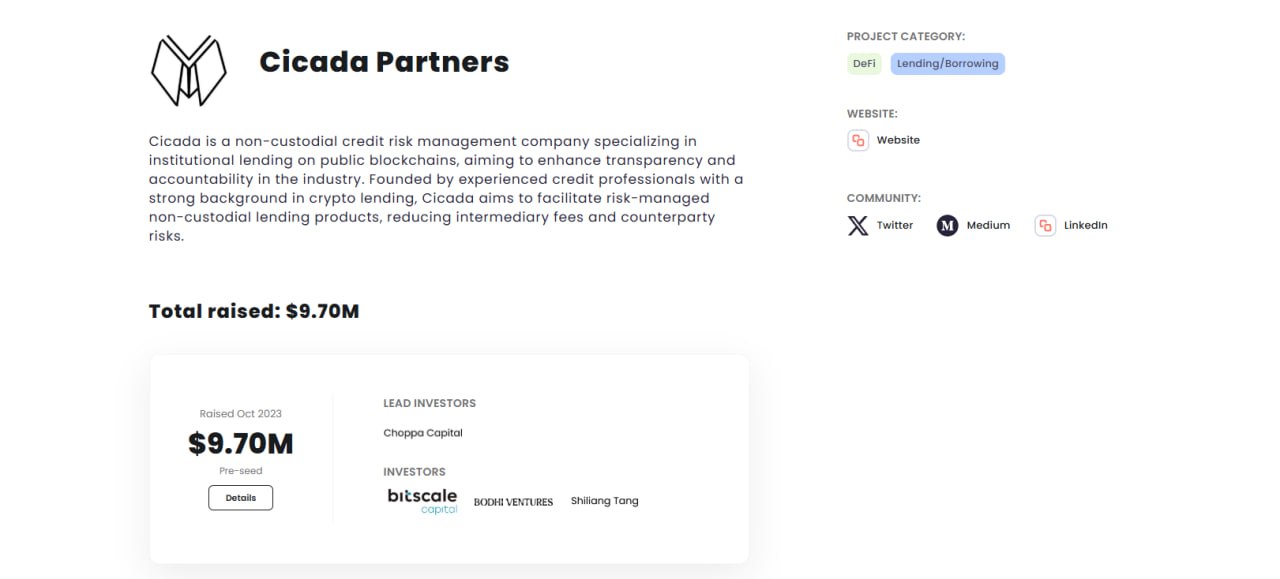Open the LinkedIn community link
The width and height of the screenshot is (1280, 579).
click(x=1085, y=225)
